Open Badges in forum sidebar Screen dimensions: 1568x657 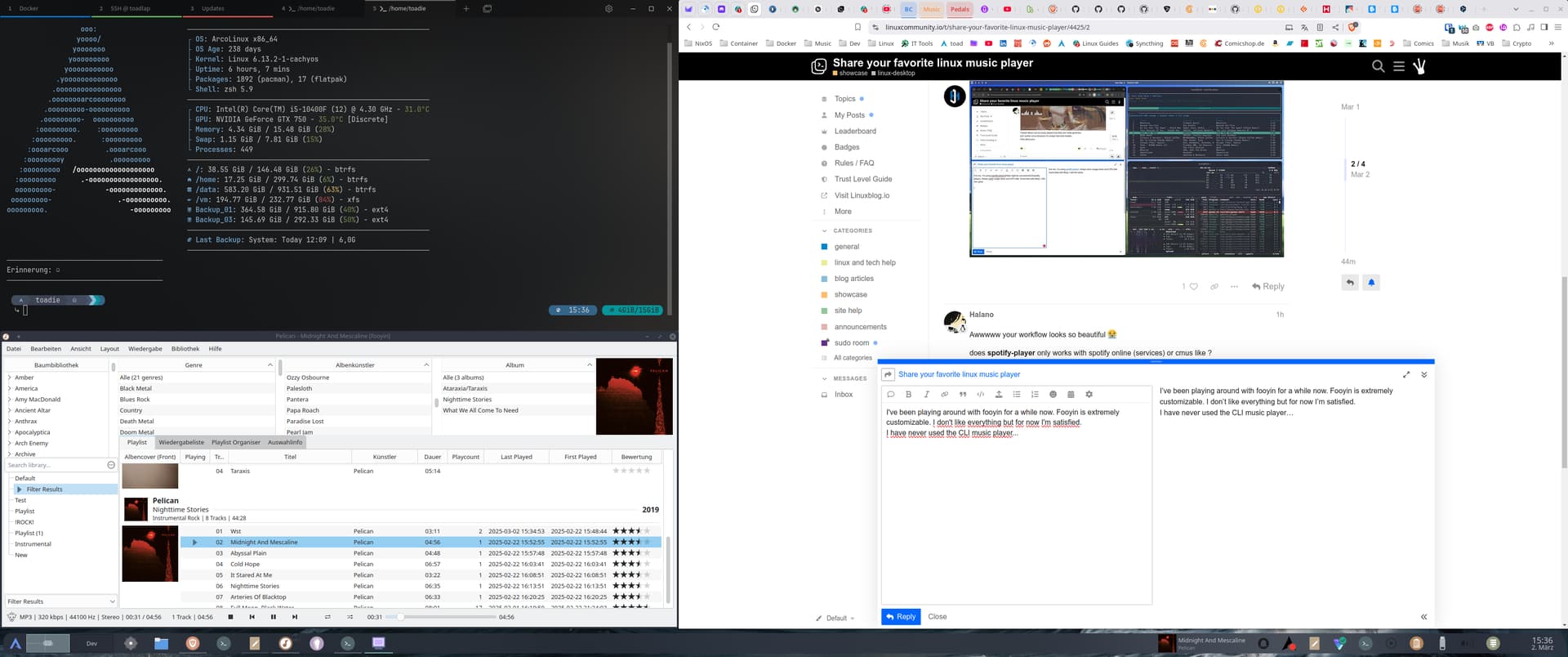coord(847,147)
